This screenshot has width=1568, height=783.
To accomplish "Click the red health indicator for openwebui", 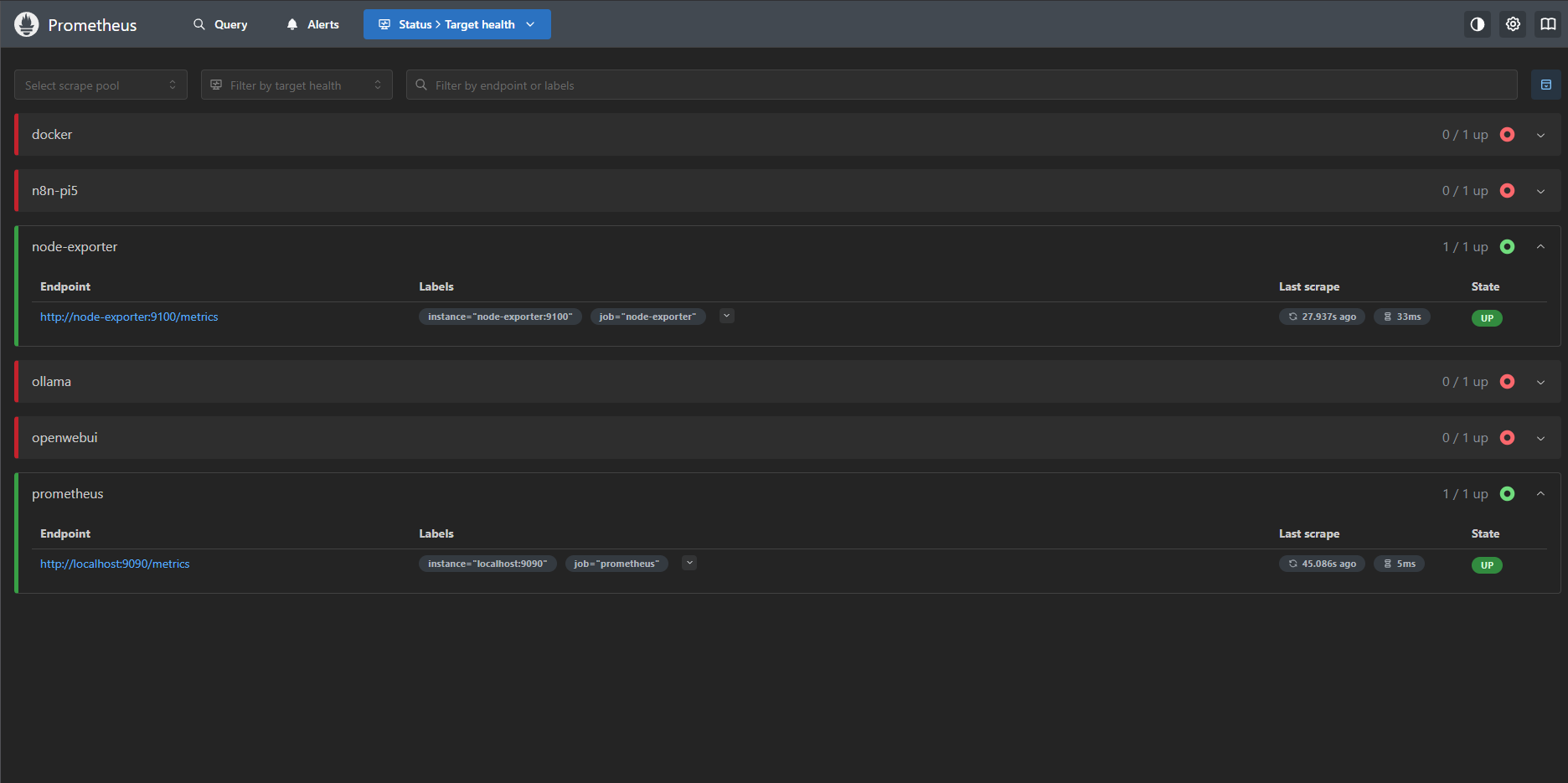I will tap(1508, 437).
